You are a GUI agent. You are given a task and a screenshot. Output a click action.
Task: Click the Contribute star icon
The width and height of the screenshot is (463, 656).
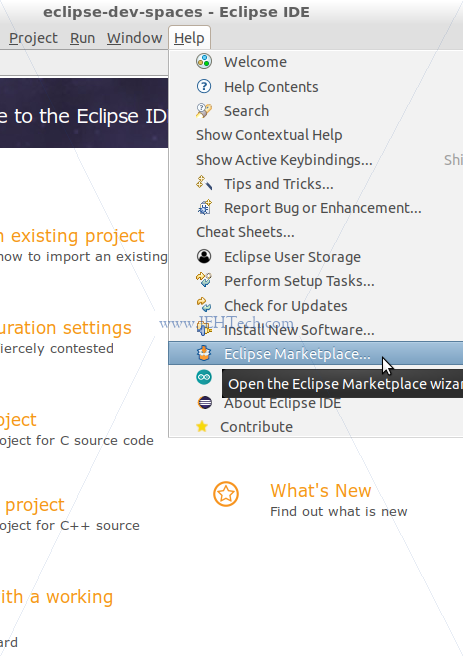click(202, 426)
